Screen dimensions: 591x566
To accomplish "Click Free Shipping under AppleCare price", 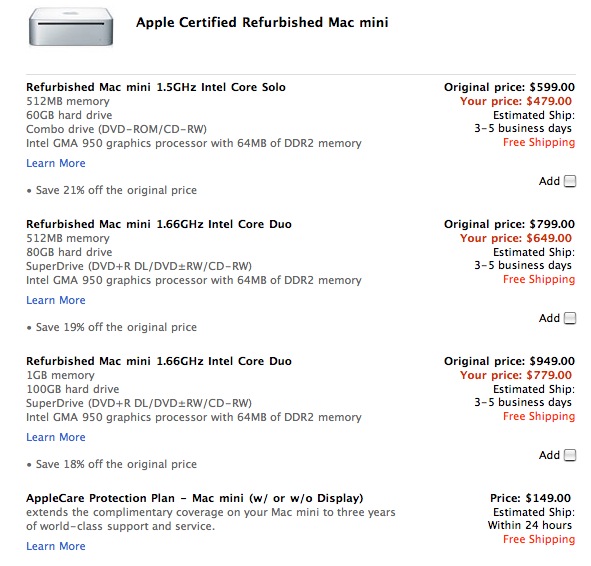I will coord(539,539).
